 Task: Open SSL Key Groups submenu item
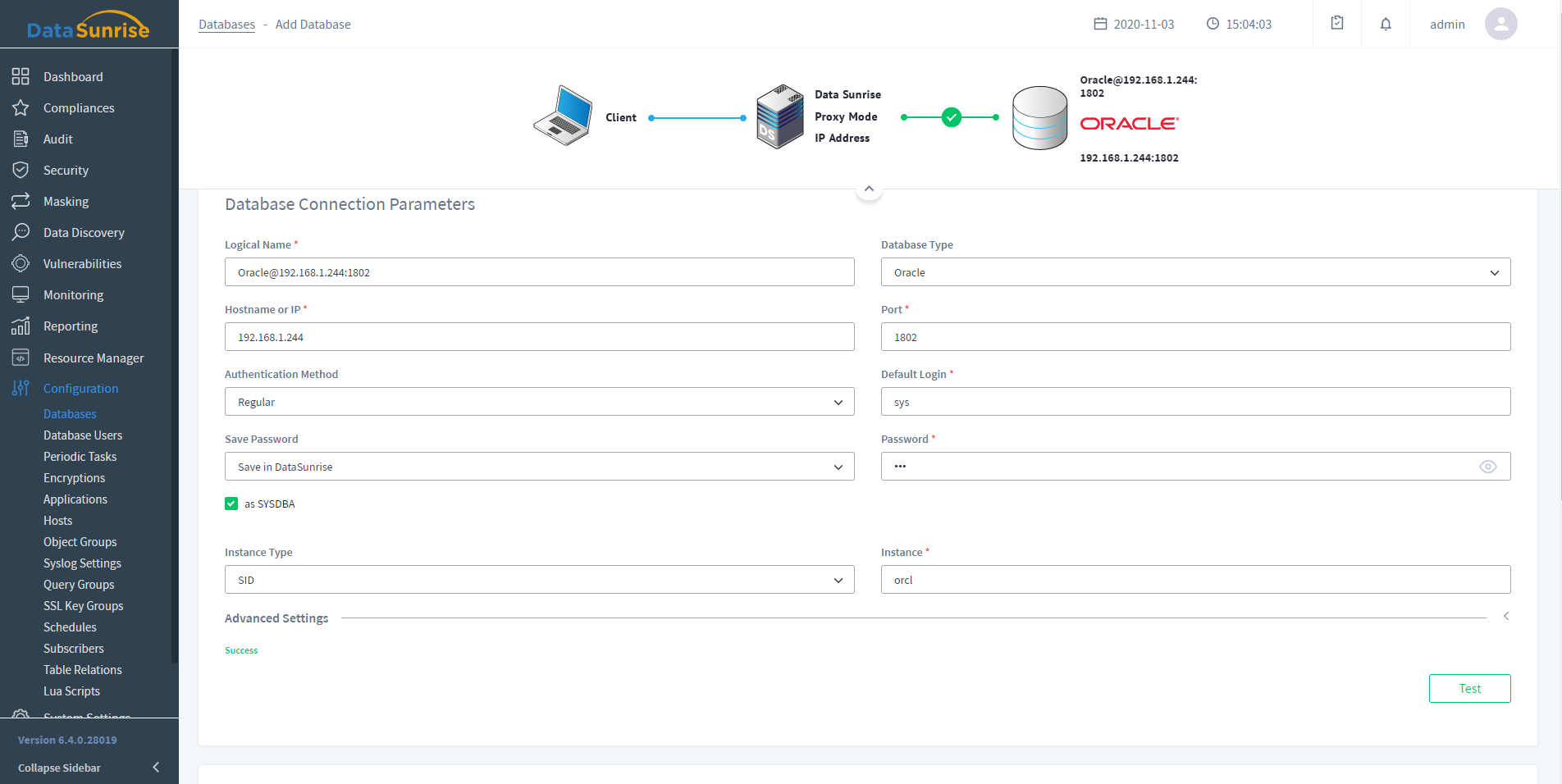(x=83, y=605)
